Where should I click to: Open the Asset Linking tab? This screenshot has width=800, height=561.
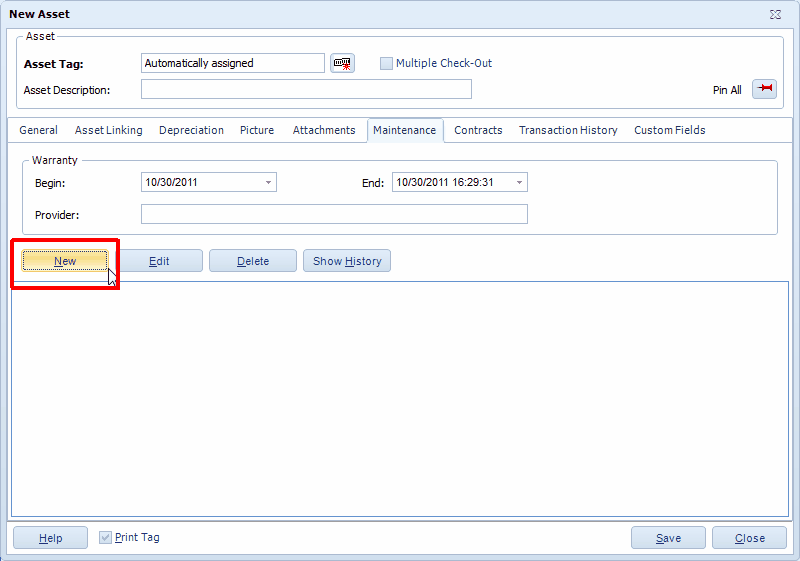[109, 130]
